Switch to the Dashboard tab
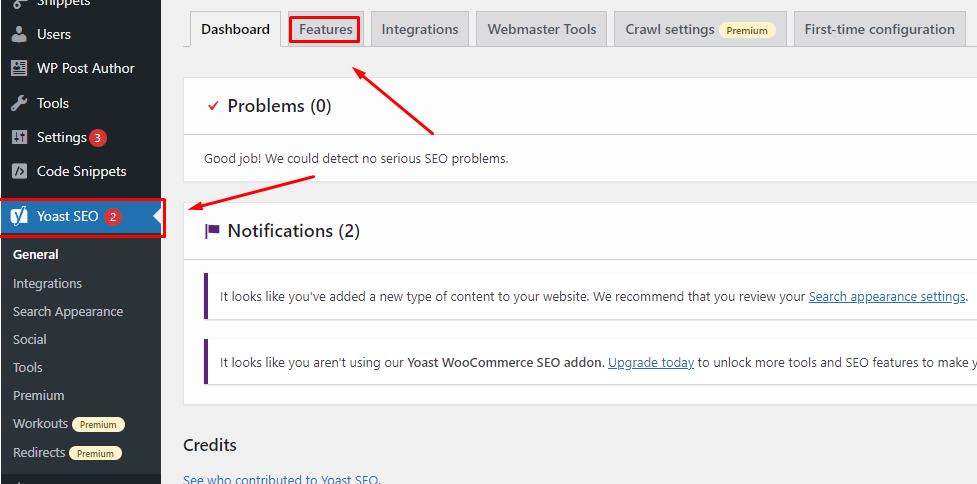Image resolution: width=977 pixels, height=484 pixels. tap(235, 29)
